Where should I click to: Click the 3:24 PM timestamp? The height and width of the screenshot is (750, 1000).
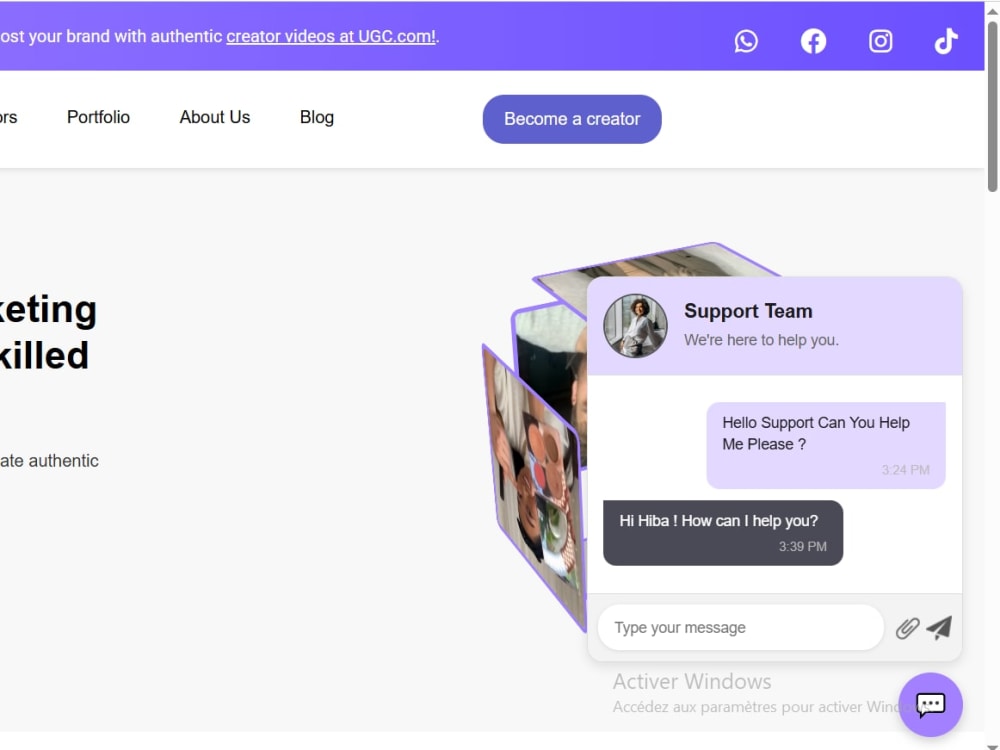tap(906, 470)
